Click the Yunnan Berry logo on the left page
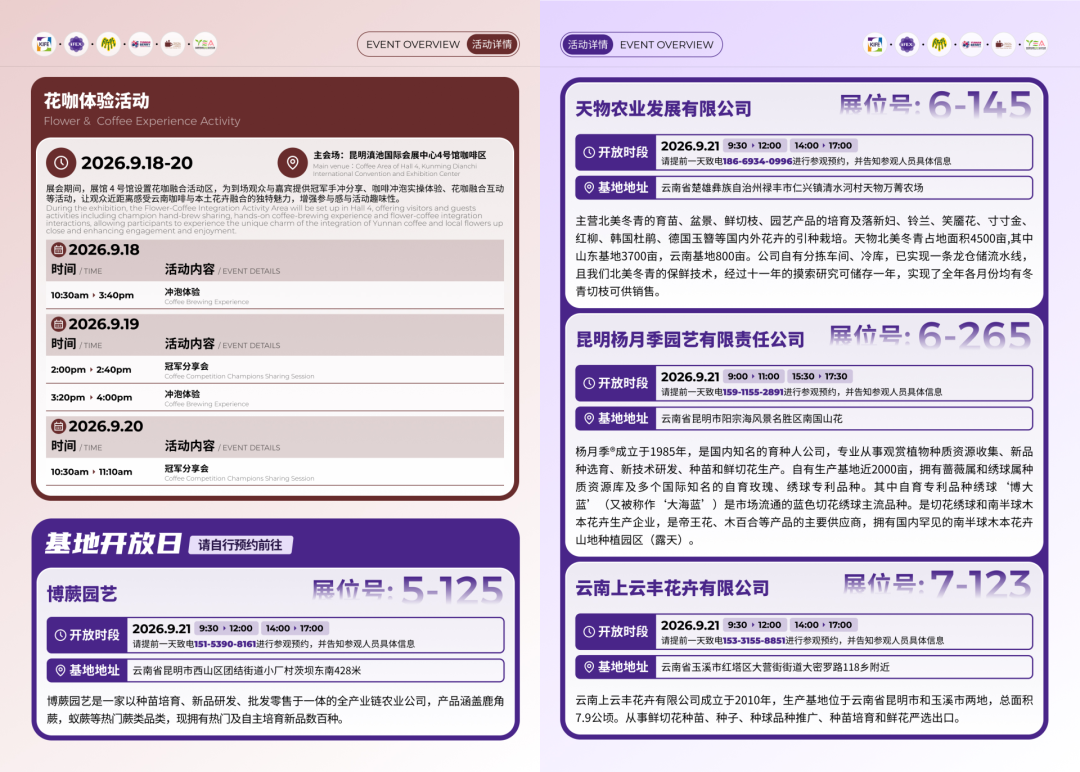 (141, 44)
